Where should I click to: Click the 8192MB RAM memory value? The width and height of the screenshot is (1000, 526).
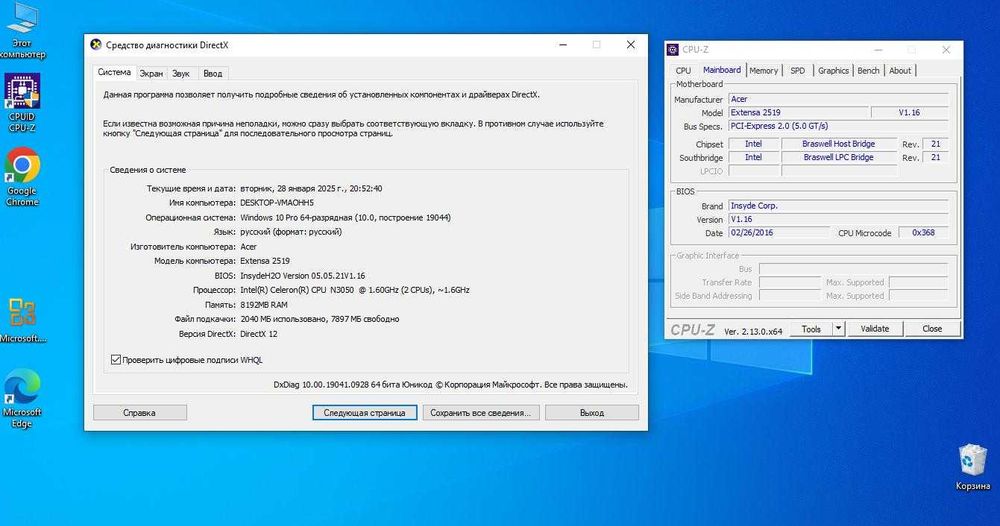click(263, 305)
